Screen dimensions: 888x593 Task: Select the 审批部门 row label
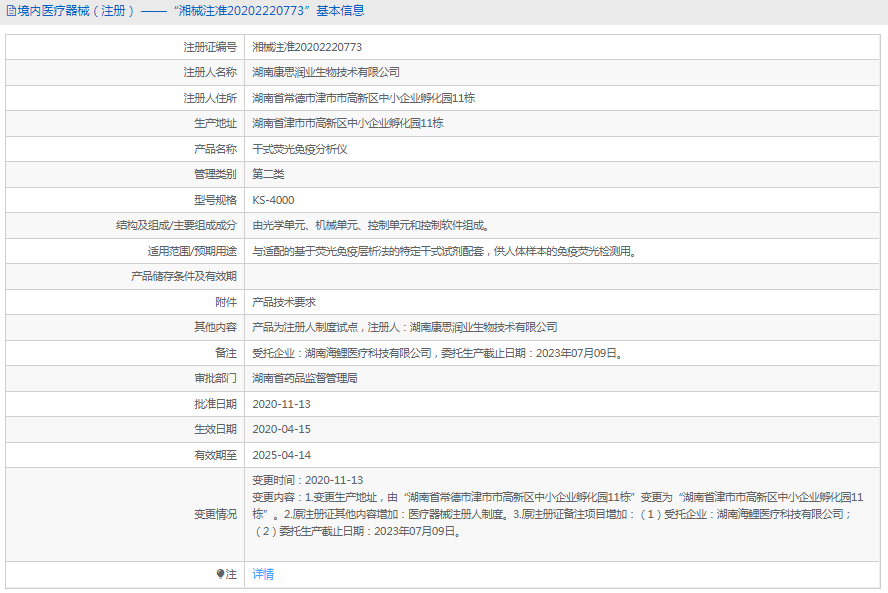[215, 378]
